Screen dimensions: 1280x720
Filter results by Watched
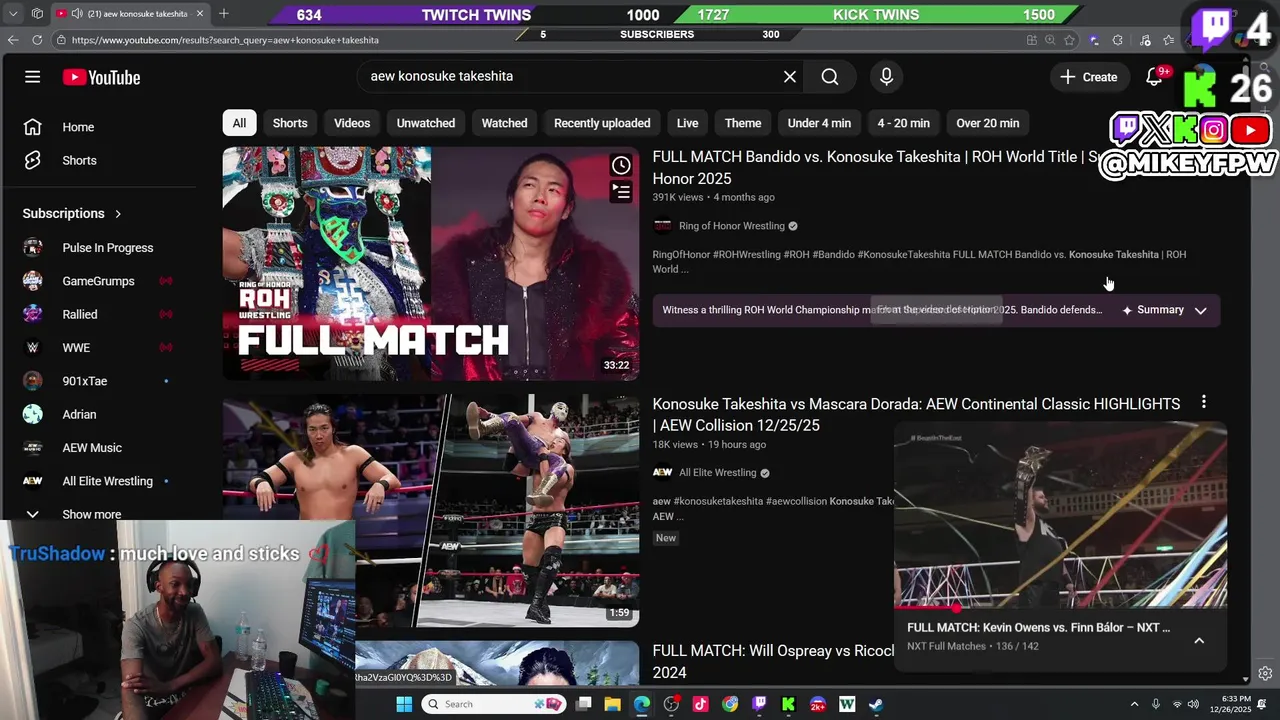(504, 123)
